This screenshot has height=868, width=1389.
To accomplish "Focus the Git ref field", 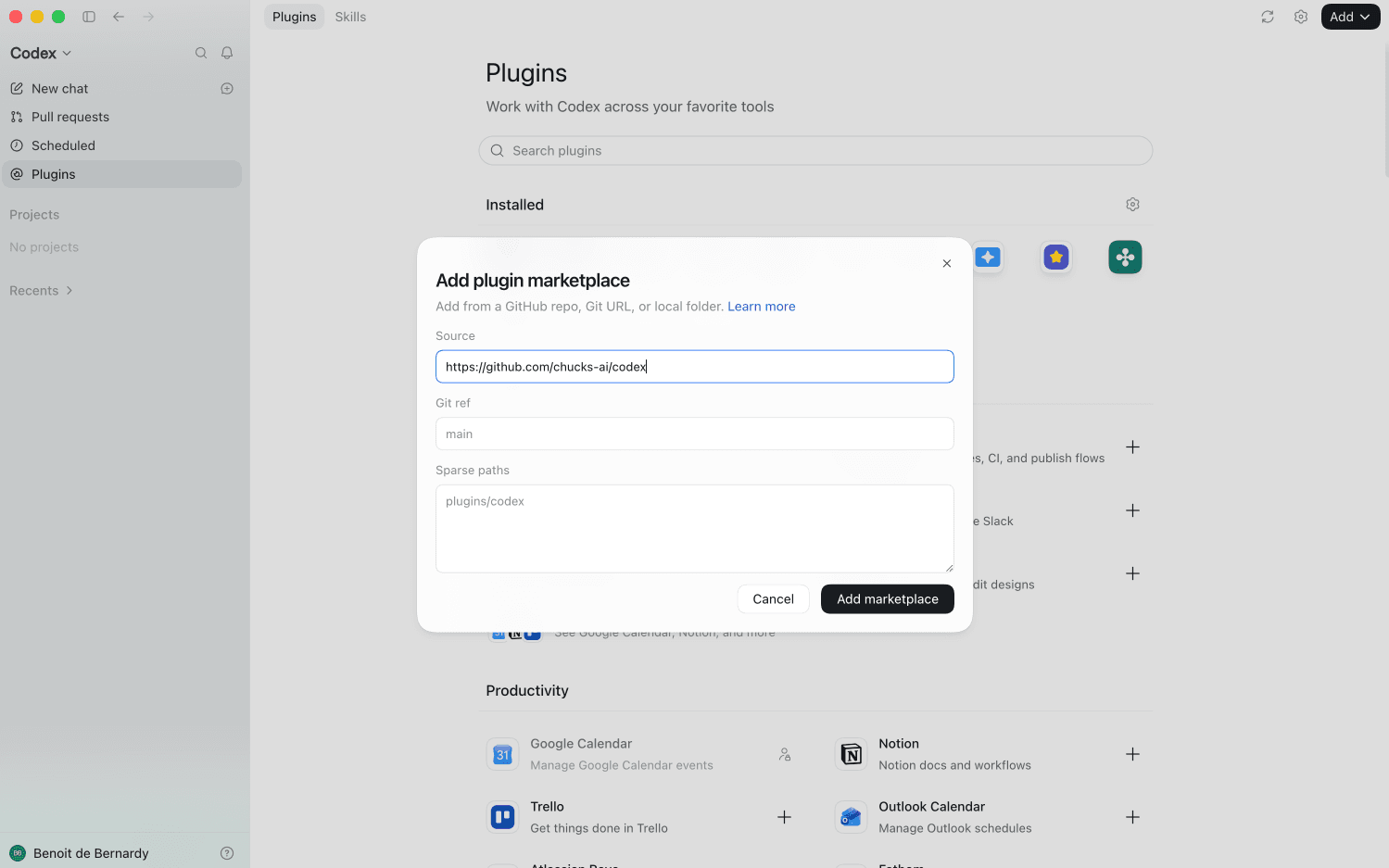I will click(x=695, y=434).
